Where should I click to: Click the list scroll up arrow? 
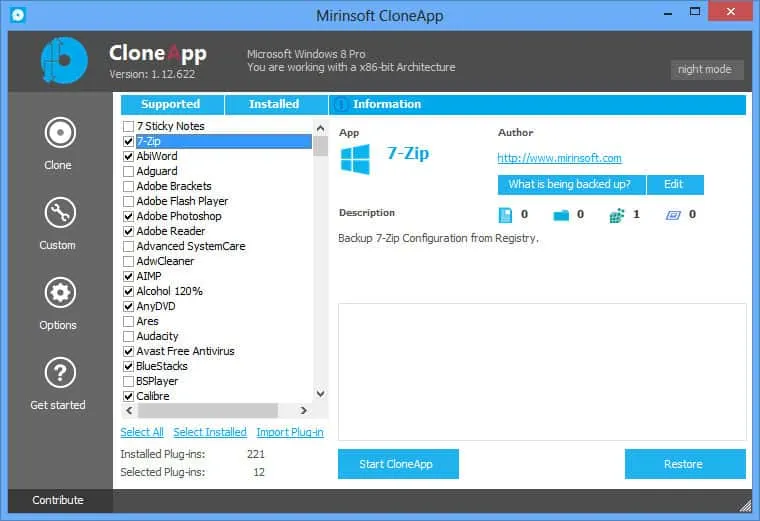(320, 128)
